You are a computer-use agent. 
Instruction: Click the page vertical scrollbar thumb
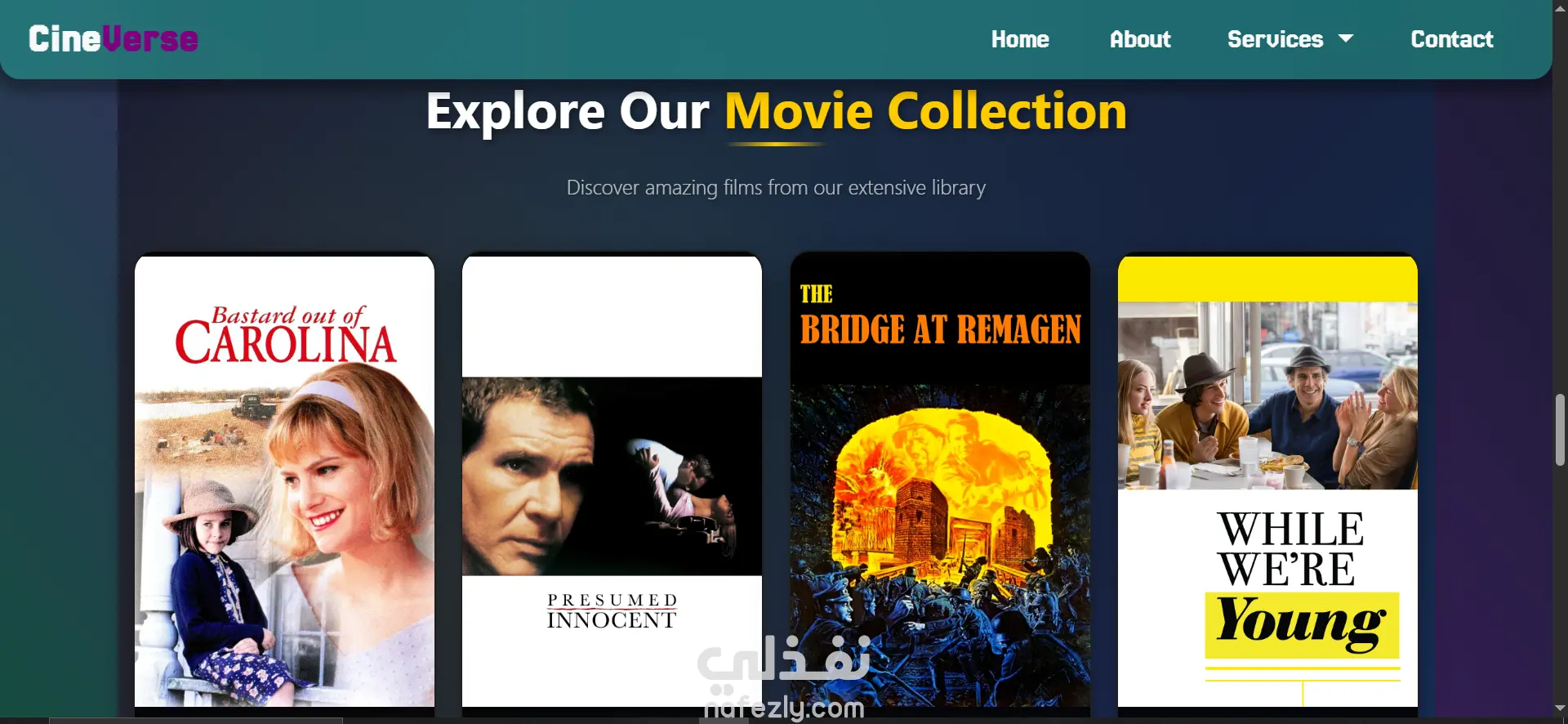[1560, 430]
